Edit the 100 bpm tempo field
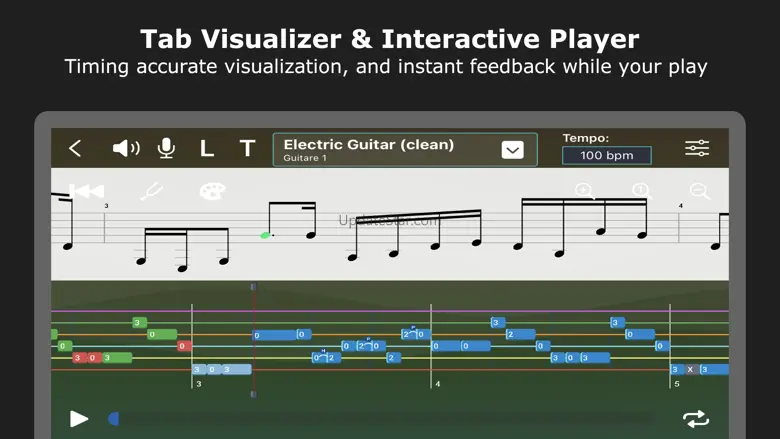Image resolution: width=780 pixels, height=439 pixels. coord(606,156)
